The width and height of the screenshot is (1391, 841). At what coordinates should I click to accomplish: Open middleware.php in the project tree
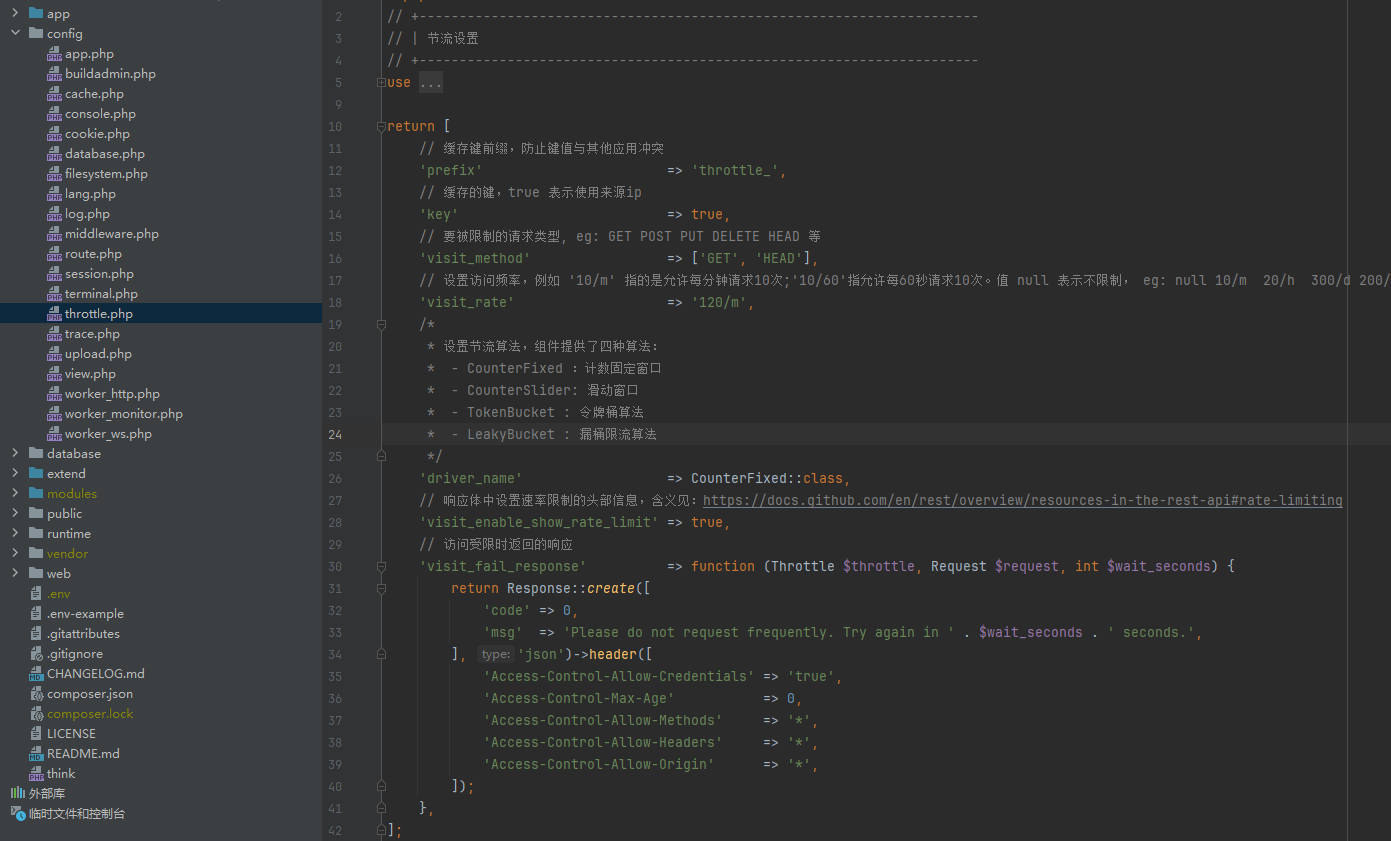pyautogui.click(x=111, y=234)
